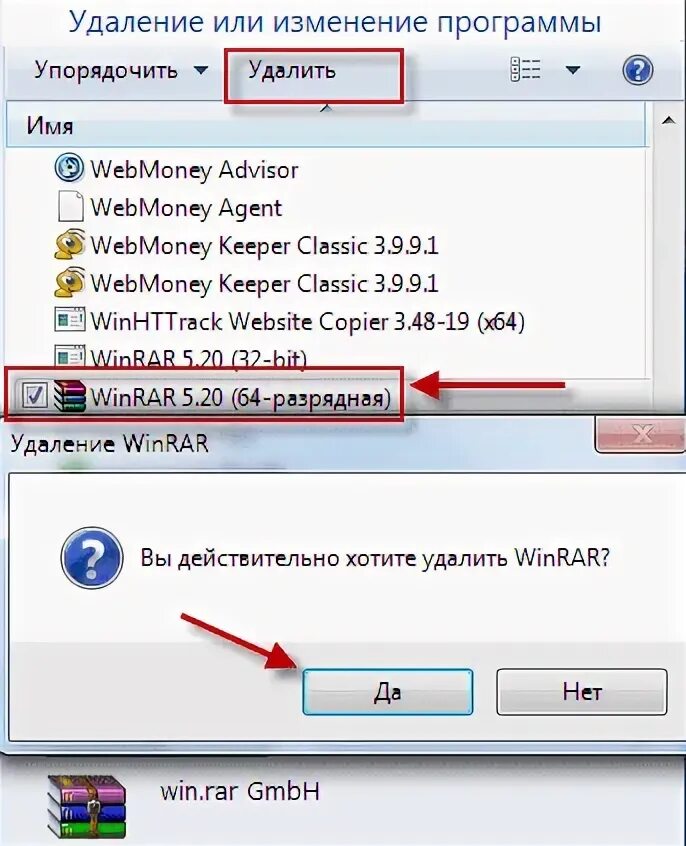The width and height of the screenshot is (686, 846).
Task: Cancel uninstall by clicking Нет
Action: pos(582,692)
